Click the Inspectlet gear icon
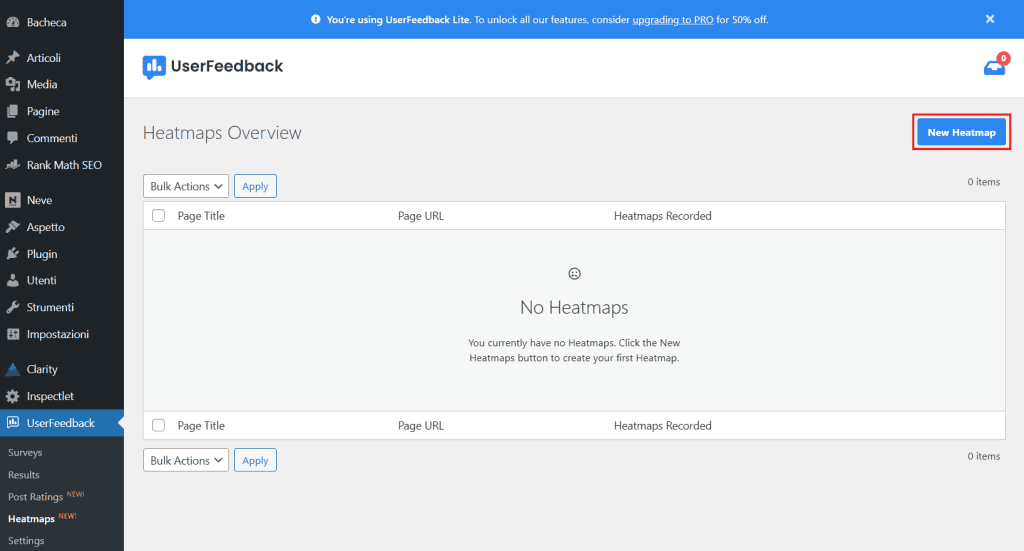The height and width of the screenshot is (551, 1024). (12, 396)
